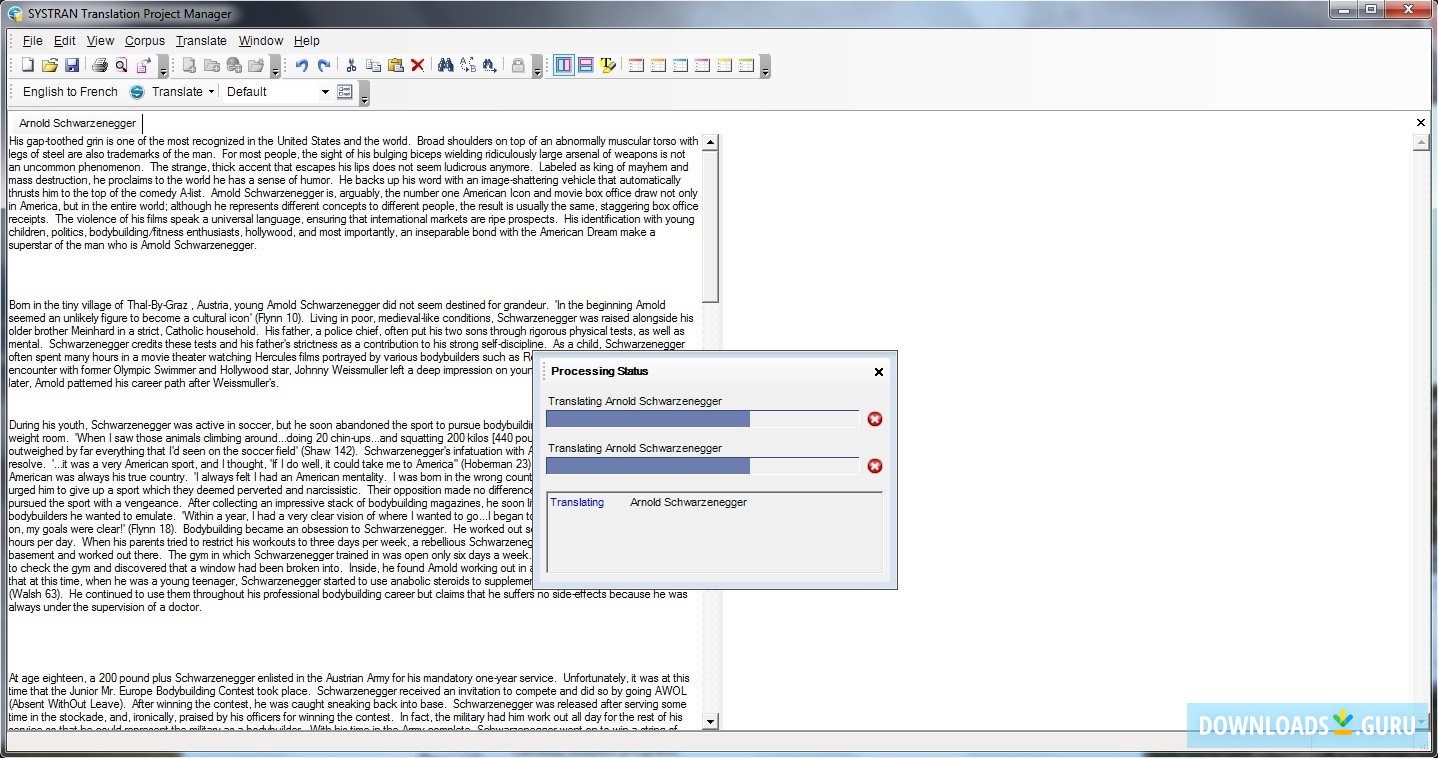Expand the edit toolbar overflow arrow after the padlock
Image resolution: width=1438 pixels, height=758 pixels.
coord(537,68)
